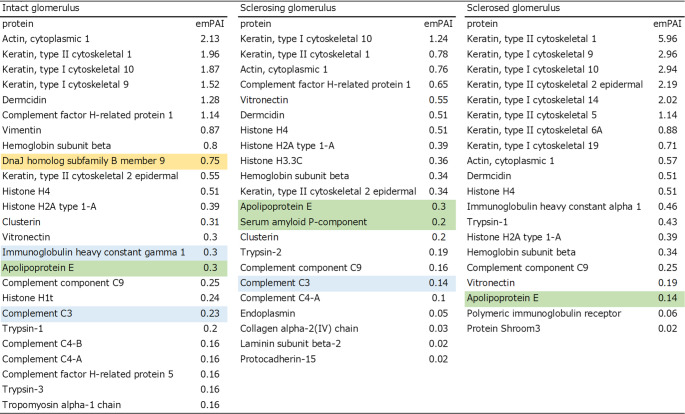685x414 pixels.
Task: Click the emPAI value 2.19
Action: point(668,84)
